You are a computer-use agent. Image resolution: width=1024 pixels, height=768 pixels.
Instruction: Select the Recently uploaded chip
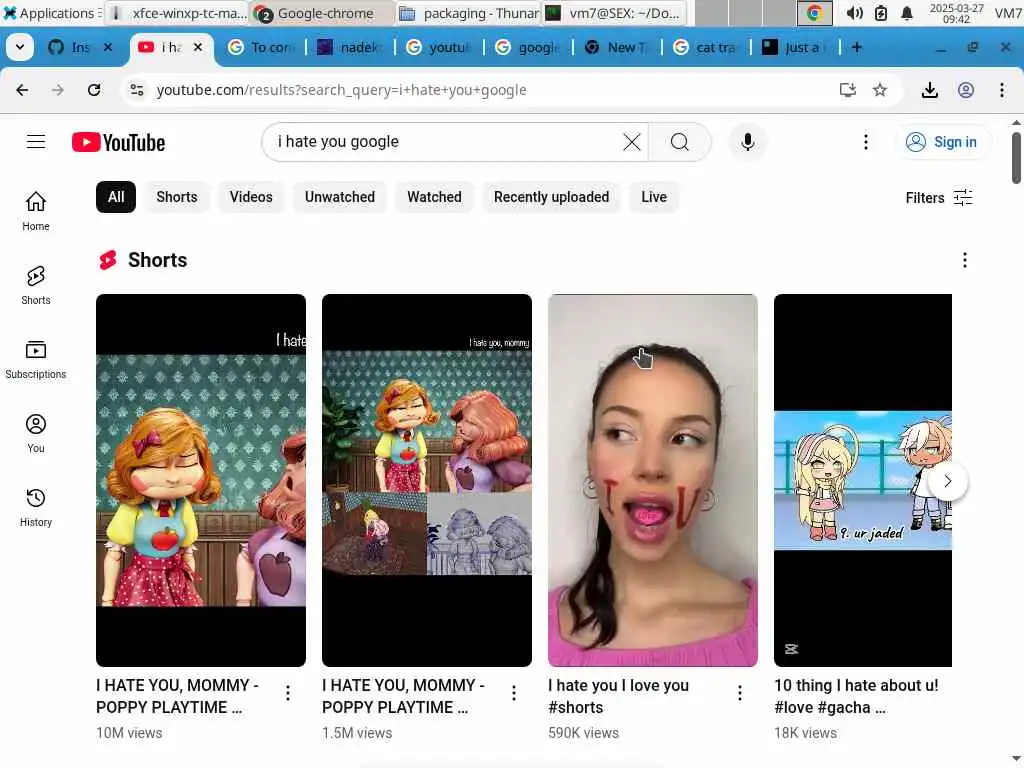pyautogui.click(x=551, y=197)
